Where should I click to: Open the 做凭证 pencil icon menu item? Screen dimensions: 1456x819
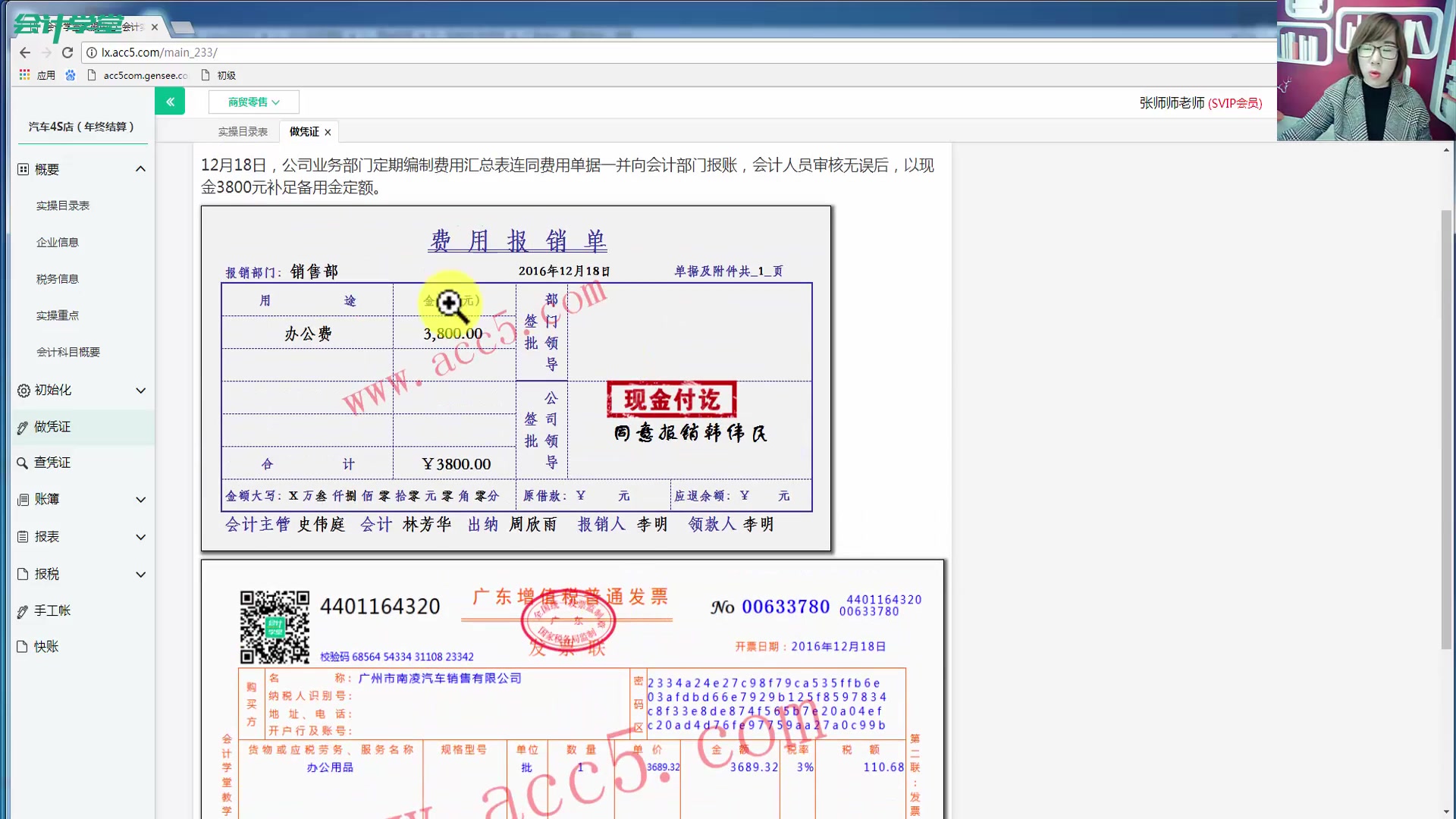(x=23, y=428)
